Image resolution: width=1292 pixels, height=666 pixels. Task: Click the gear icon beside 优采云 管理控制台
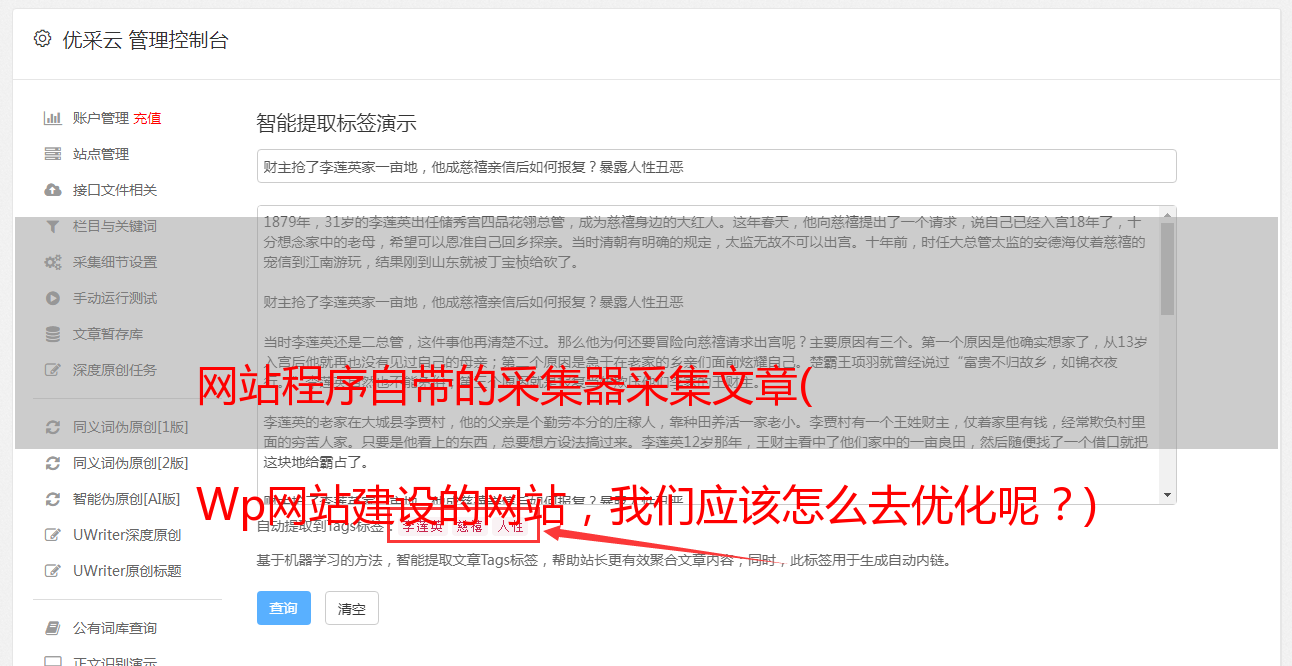42,39
